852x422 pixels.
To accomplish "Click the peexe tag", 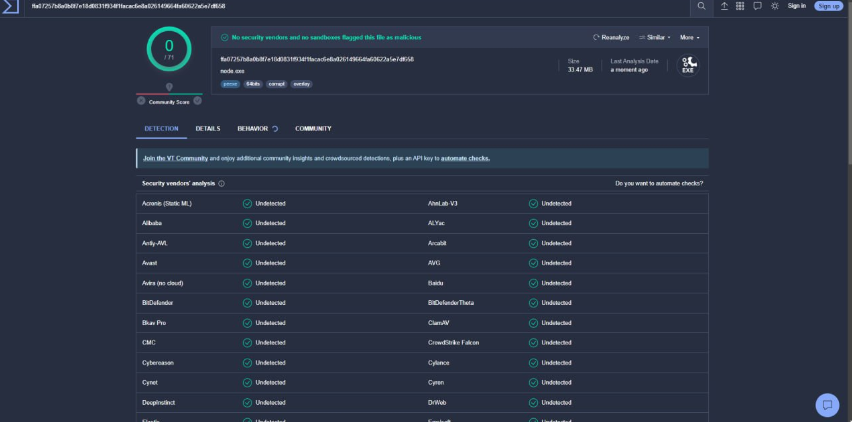I will 230,84.
